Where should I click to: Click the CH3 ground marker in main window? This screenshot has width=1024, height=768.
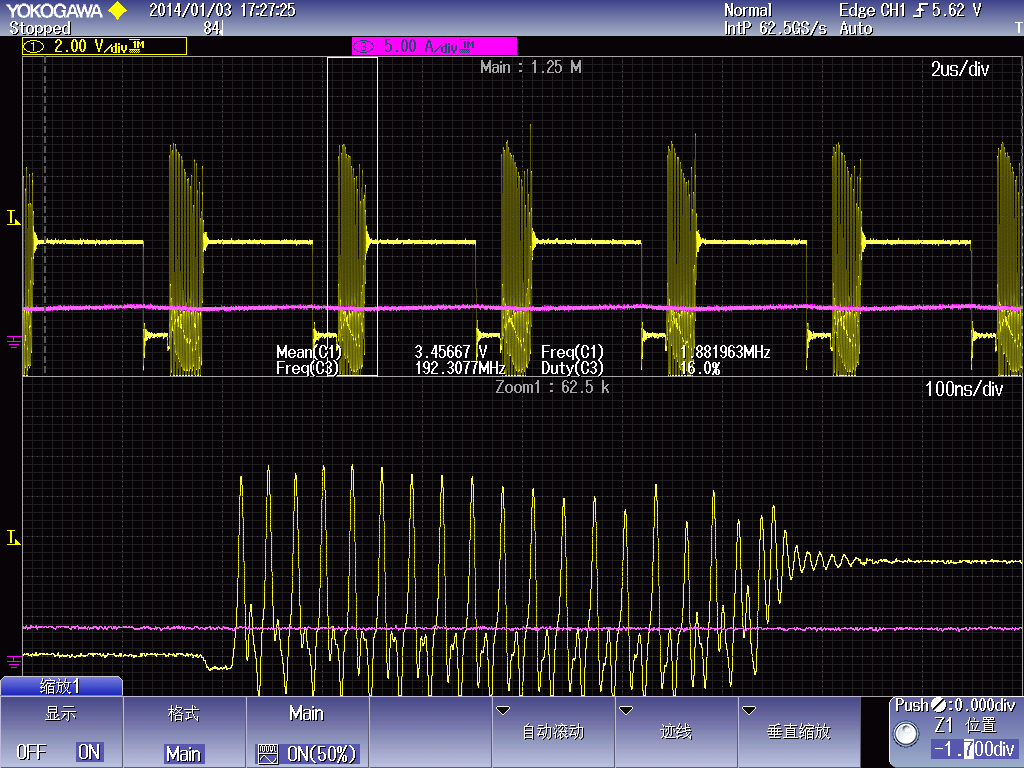click(13, 341)
